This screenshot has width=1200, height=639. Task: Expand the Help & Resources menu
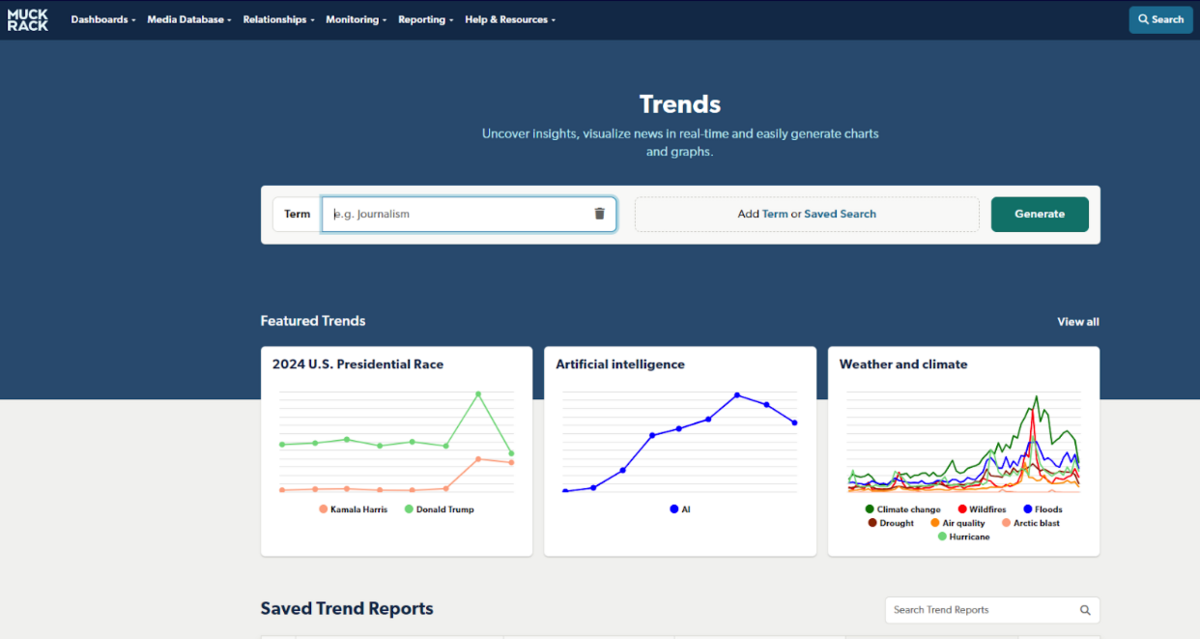510,20
